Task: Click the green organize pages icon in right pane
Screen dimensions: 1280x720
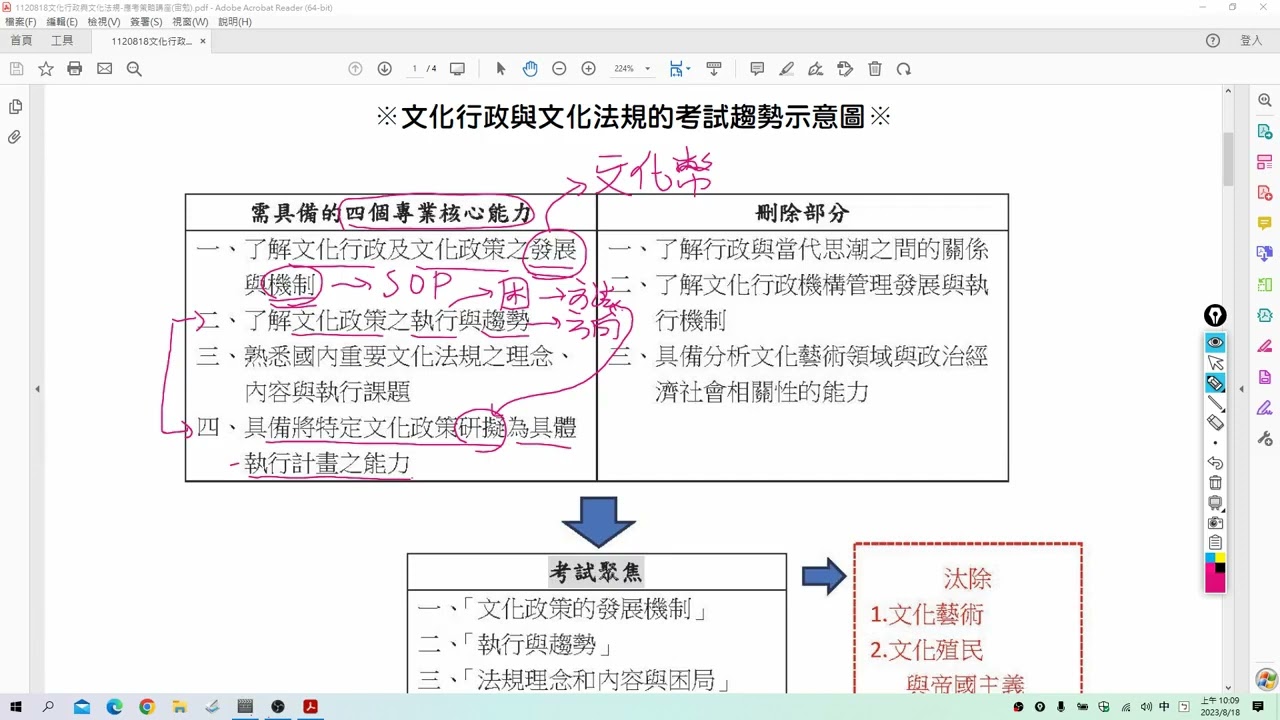Action: pos(1264,285)
